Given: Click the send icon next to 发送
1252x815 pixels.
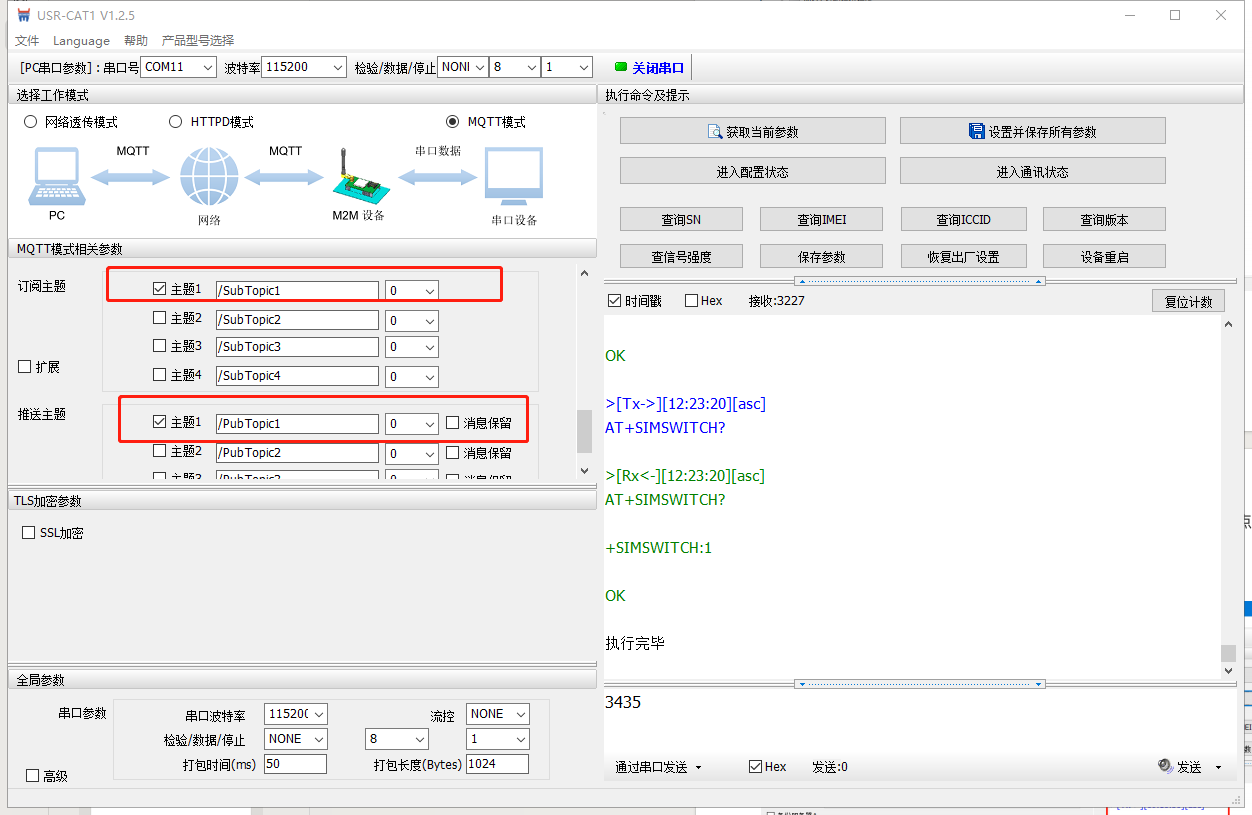Looking at the screenshot, I should pyautogui.click(x=1165, y=766).
